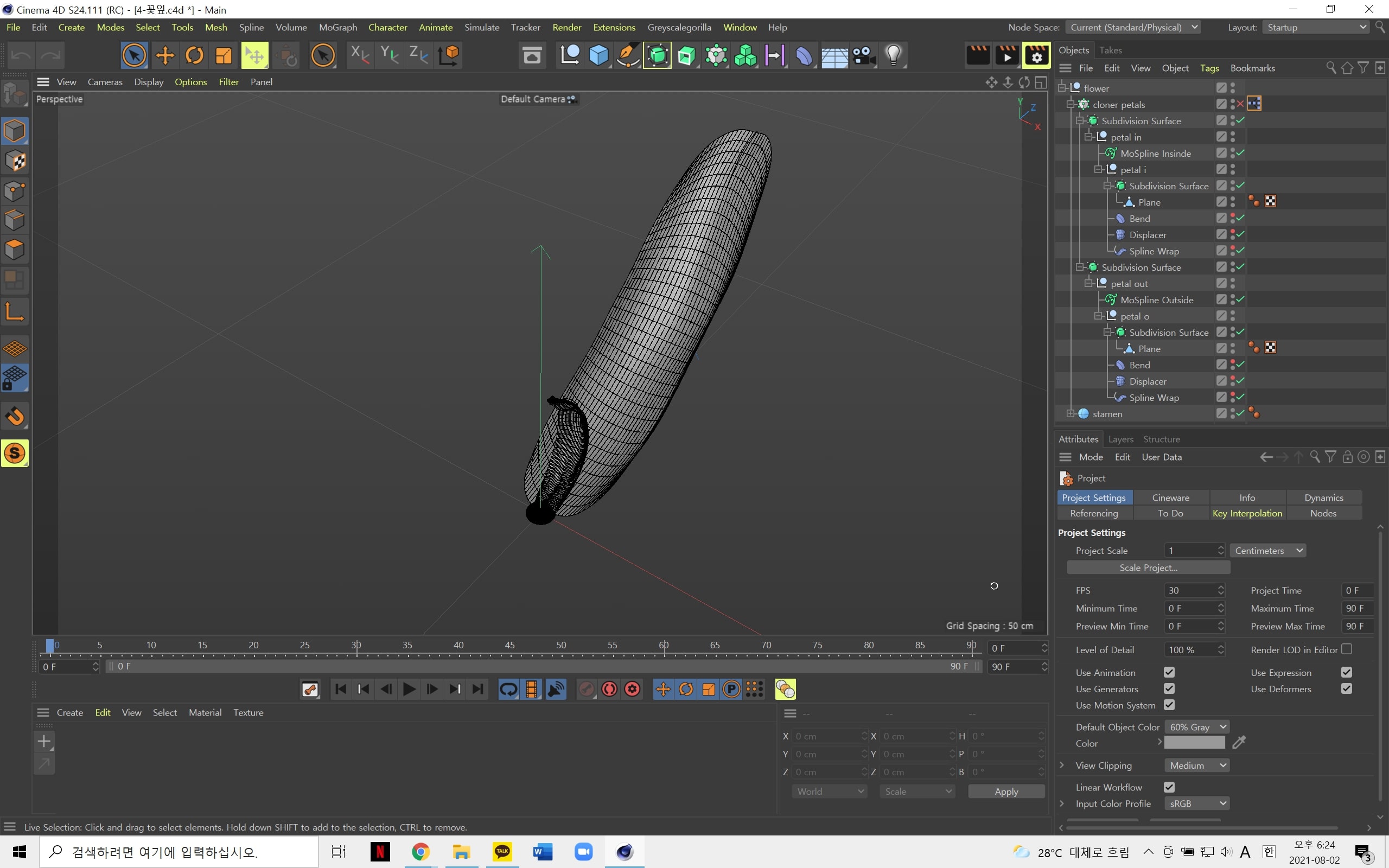The height and width of the screenshot is (868, 1389).
Task: Click frame 45 on the timeline
Action: pyautogui.click(x=509, y=646)
